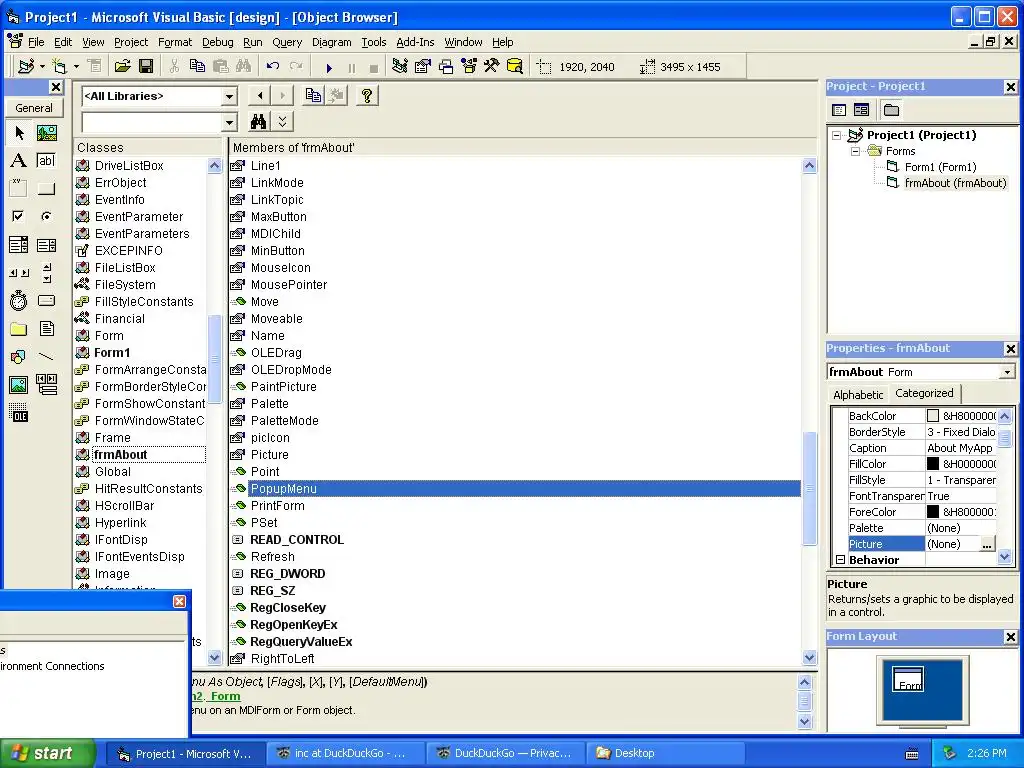Select the Line control in the toolbox
1024x768 pixels.
[46, 357]
